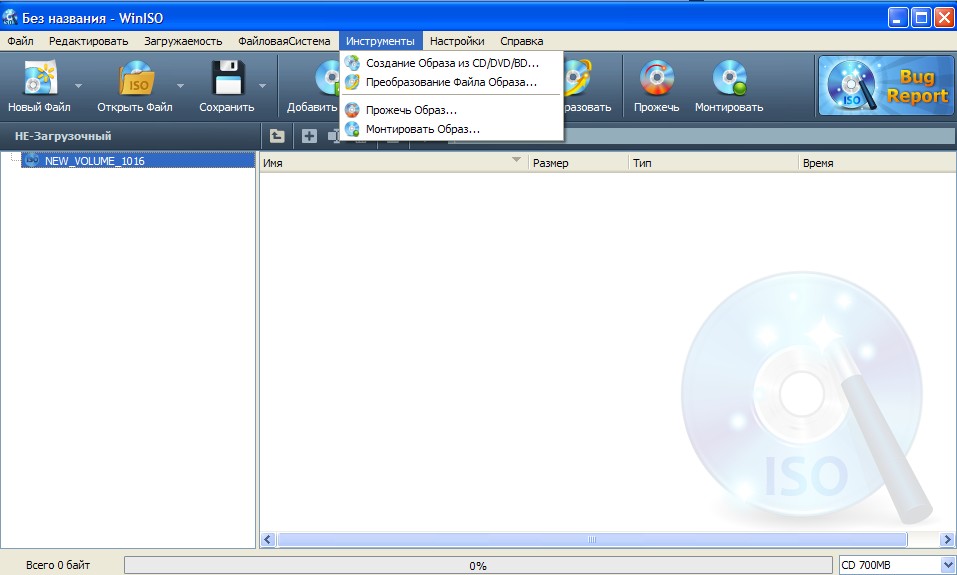957x575 pixels.
Task: Expand the arrow next to Открыть Файл
Action: (180, 85)
